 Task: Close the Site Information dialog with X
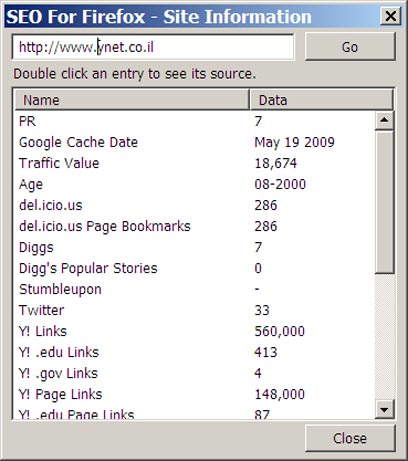390,16
